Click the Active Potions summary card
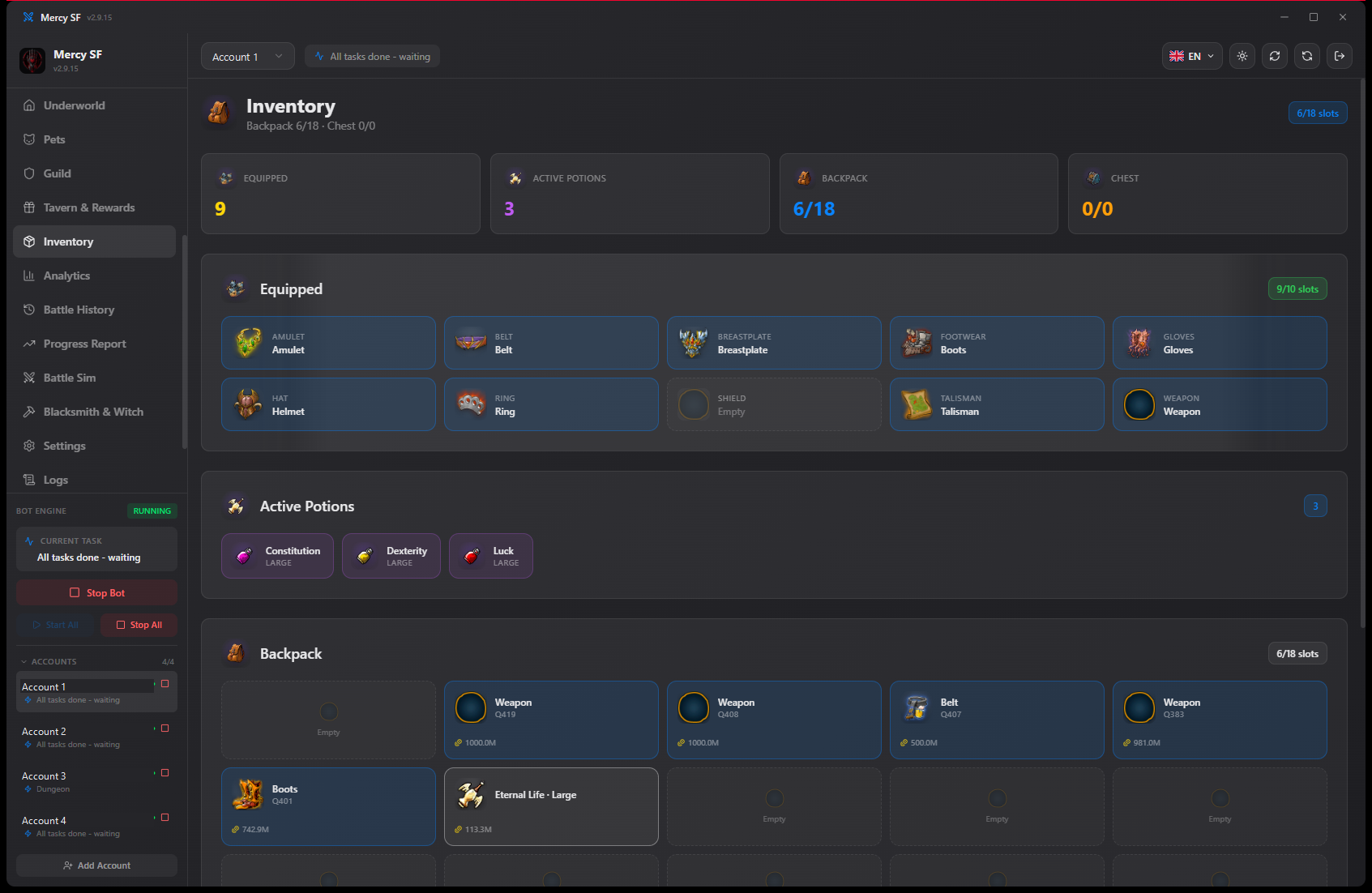This screenshot has height=893, width=1372. (x=630, y=194)
